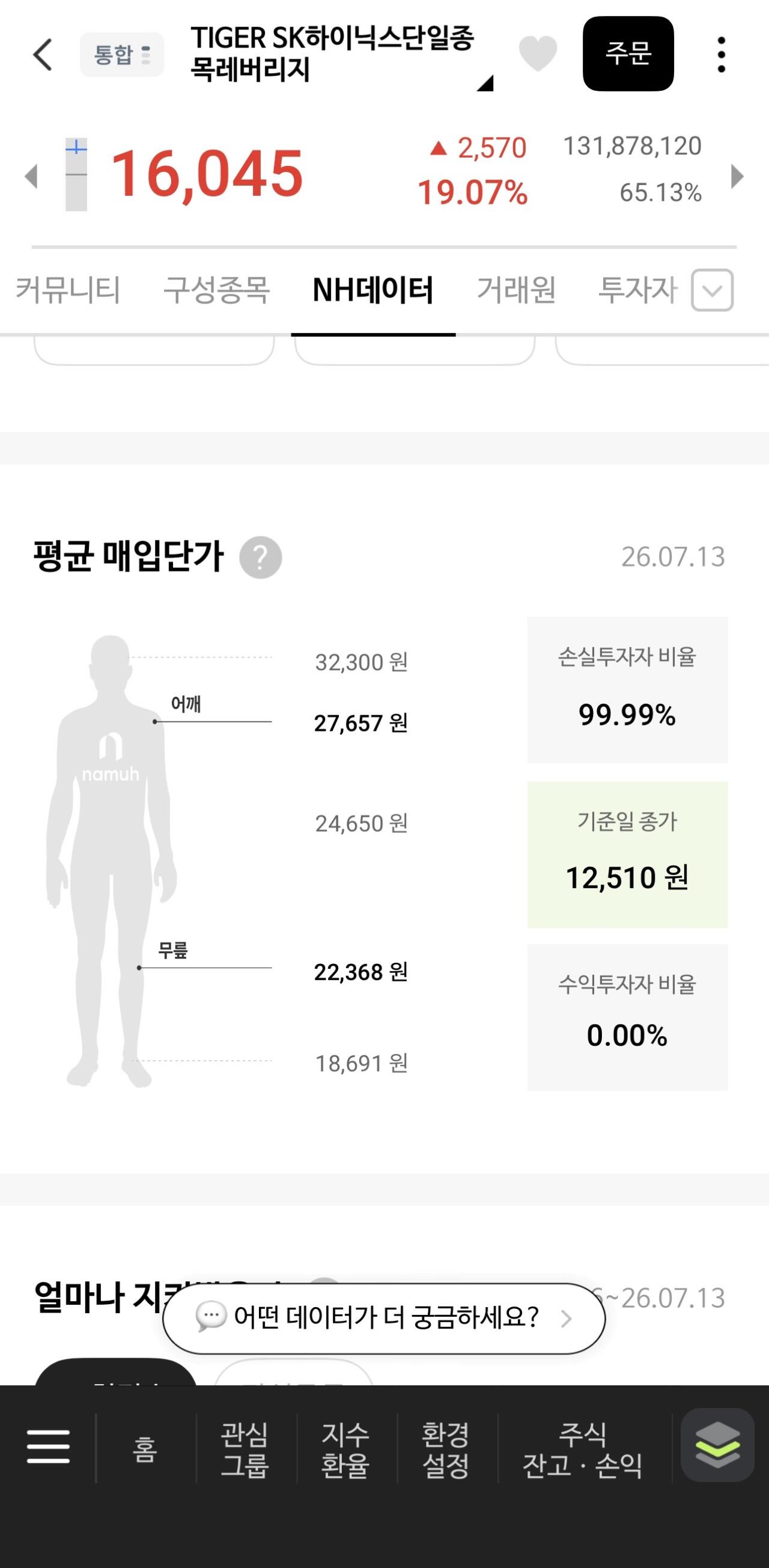Switch to the 거래원 tab
This screenshot has height=1568, width=769.
point(516,290)
